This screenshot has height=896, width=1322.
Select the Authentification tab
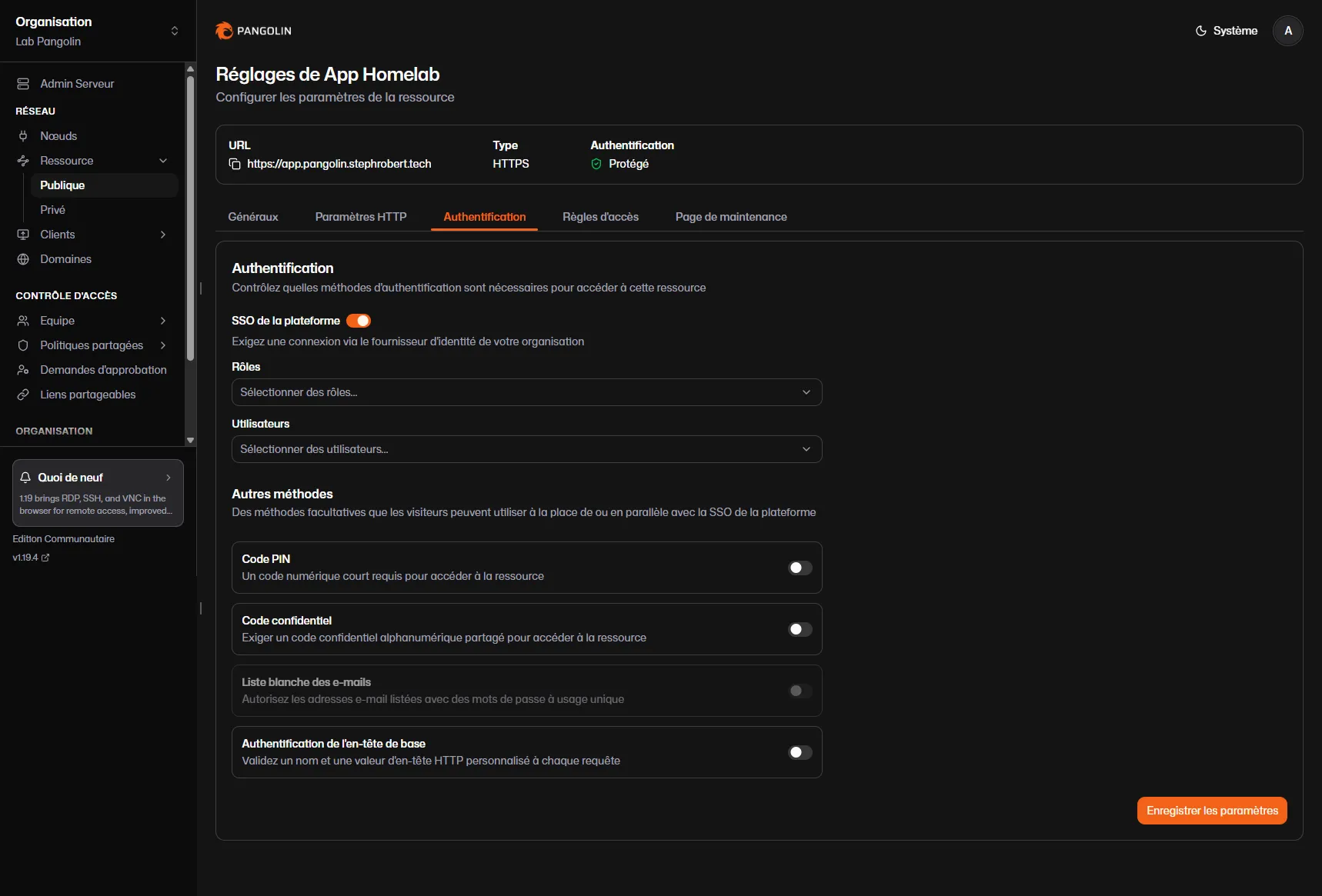click(x=485, y=217)
